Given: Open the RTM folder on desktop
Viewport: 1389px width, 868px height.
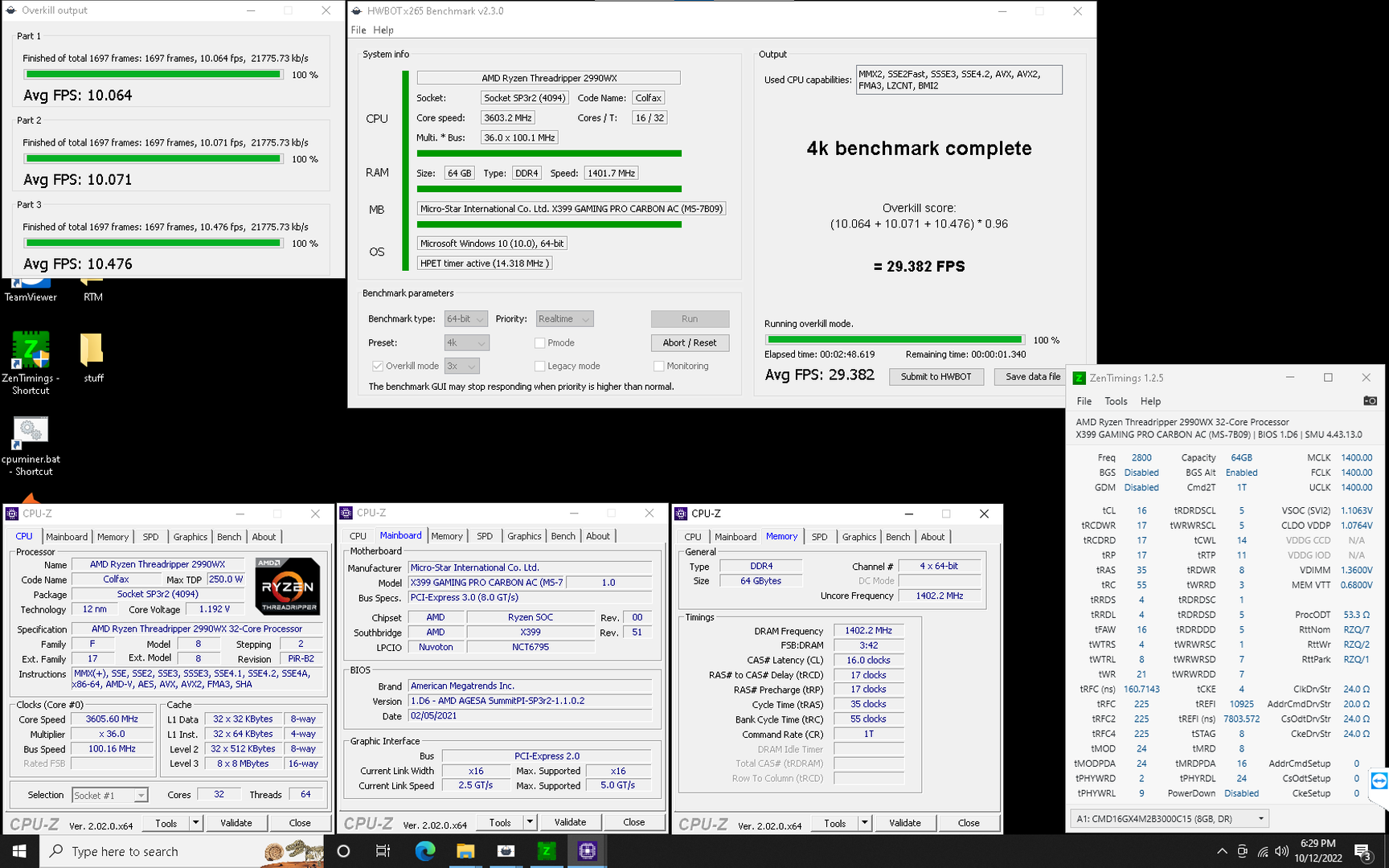Looking at the screenshot, I should pyautogui.click(x=92, y=289).
